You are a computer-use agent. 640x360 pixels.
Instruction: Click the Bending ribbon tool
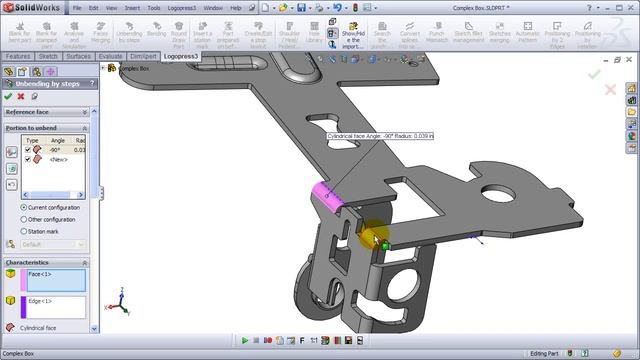(156, 29)
